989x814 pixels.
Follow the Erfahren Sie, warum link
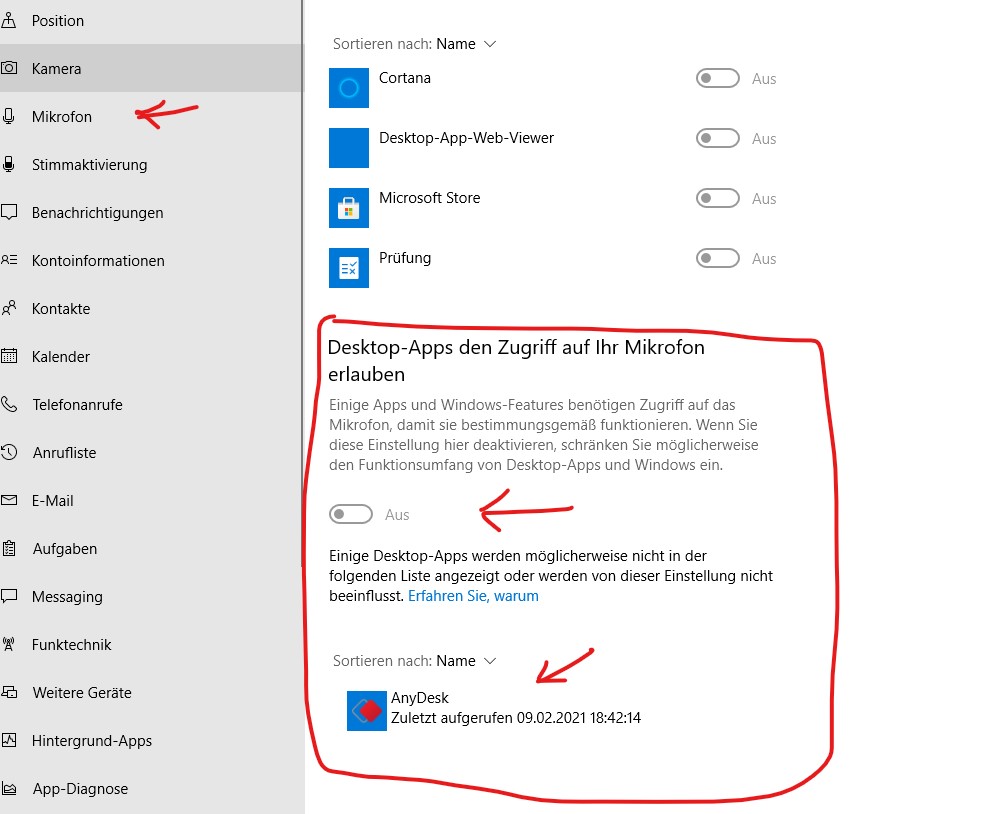click(473, 596)
